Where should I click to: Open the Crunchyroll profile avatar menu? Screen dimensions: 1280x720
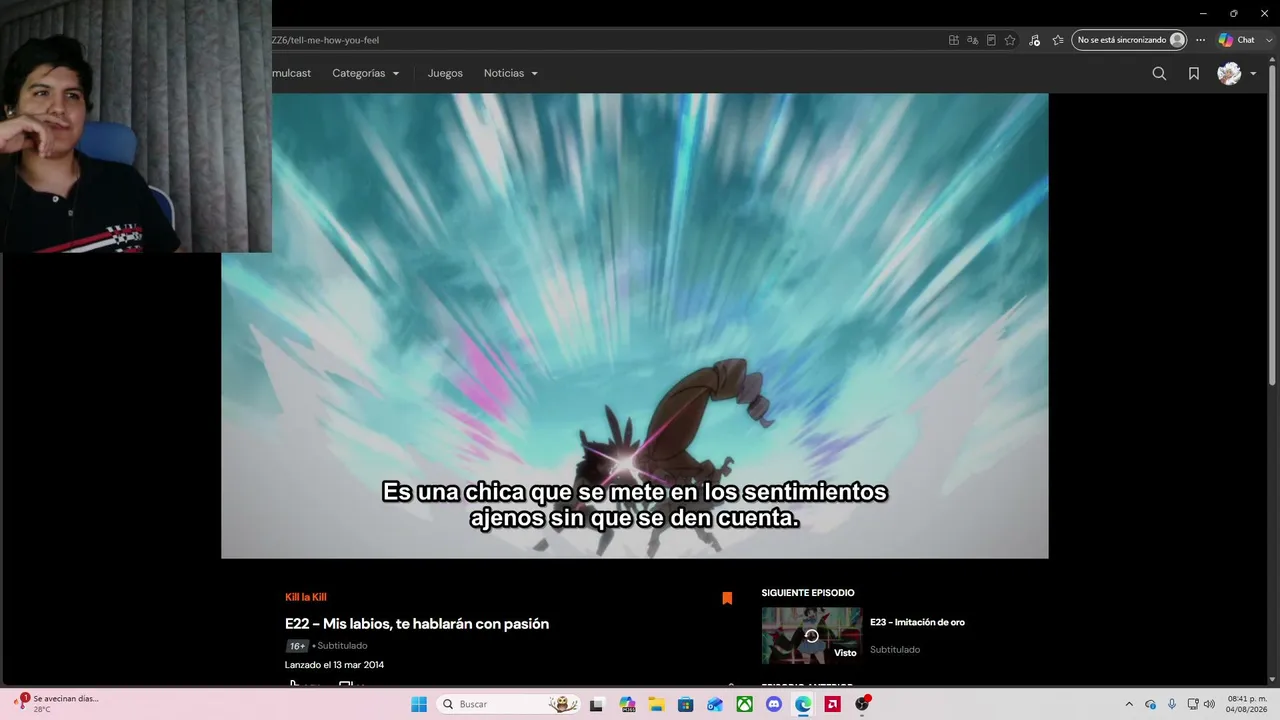coord(1237,73)
